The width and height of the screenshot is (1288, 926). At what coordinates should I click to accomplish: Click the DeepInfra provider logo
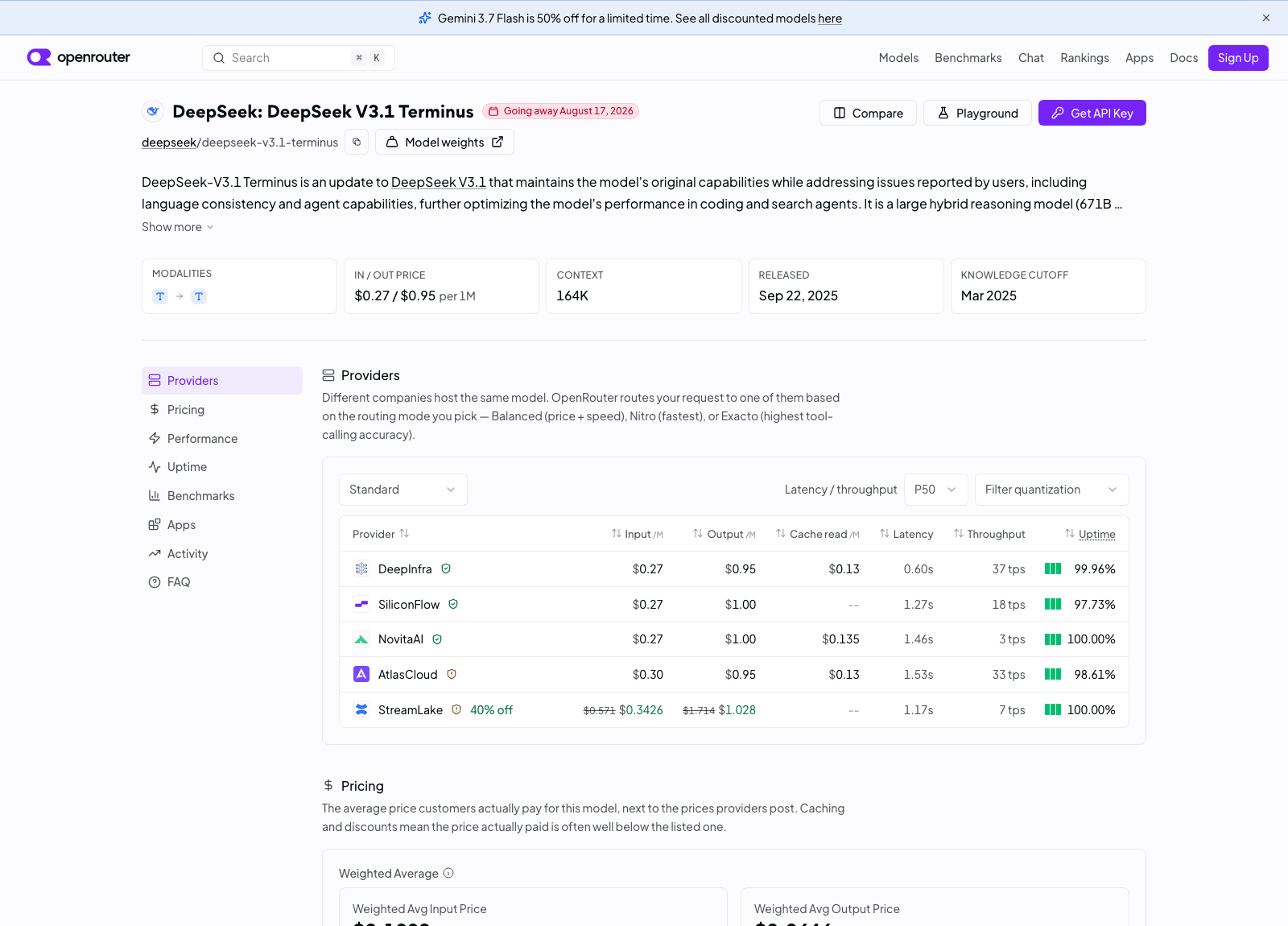(x=361, y=568)
